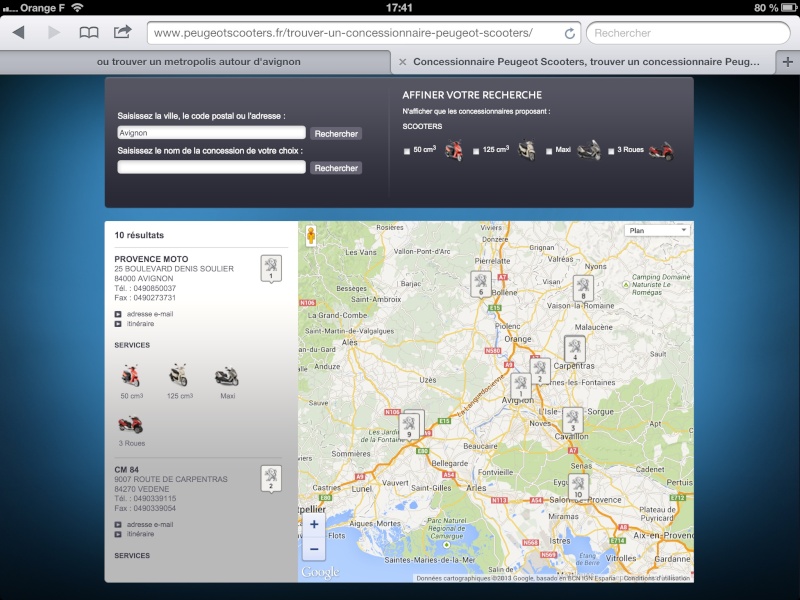The width and height of the screenshot is (800, 600).
Task: Tap the battery 80 % status indicator
Action: click(x=773, y=8)
